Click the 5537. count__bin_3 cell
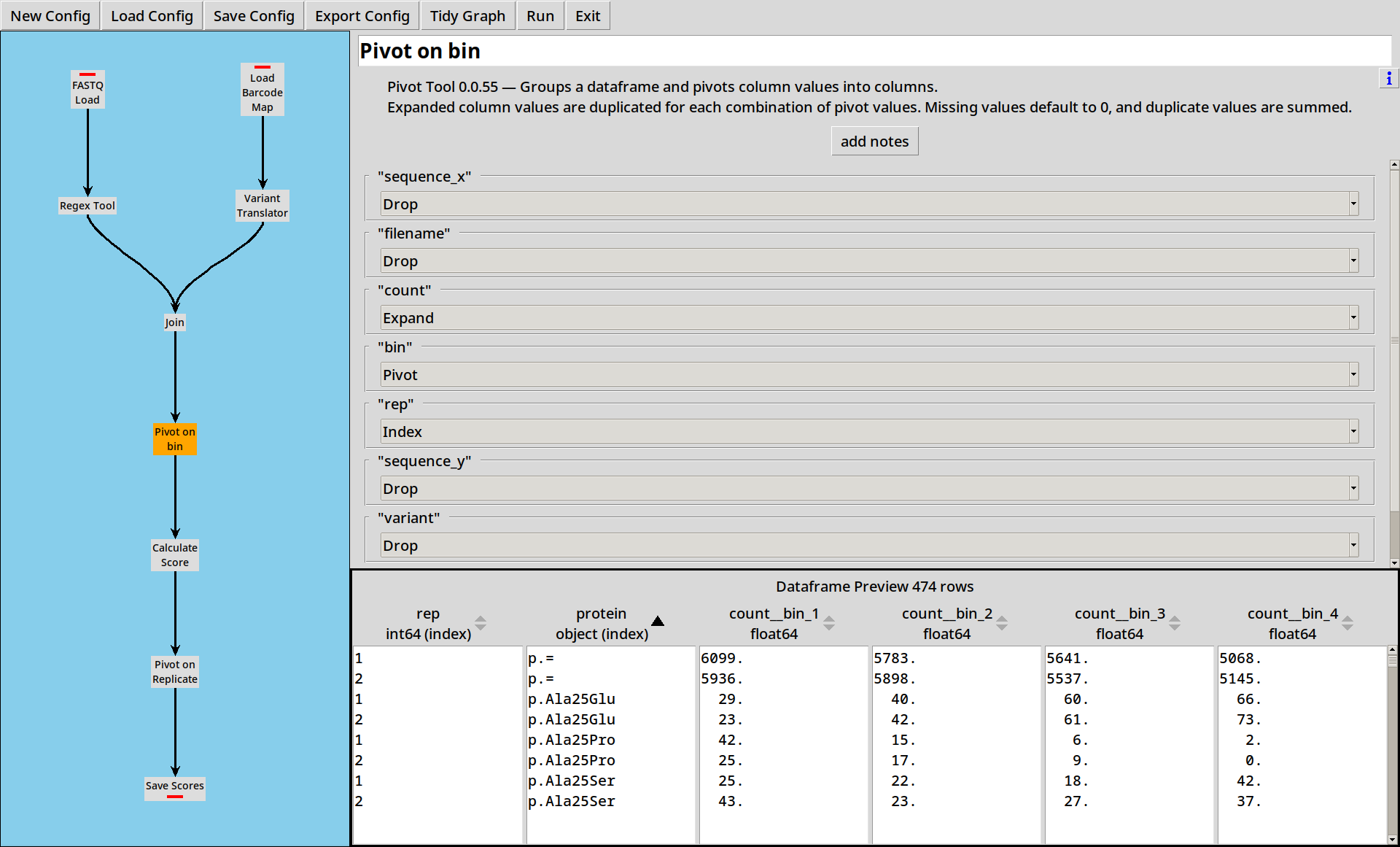The height and width of the screenshot is (847, 1400). [1129, 678]
